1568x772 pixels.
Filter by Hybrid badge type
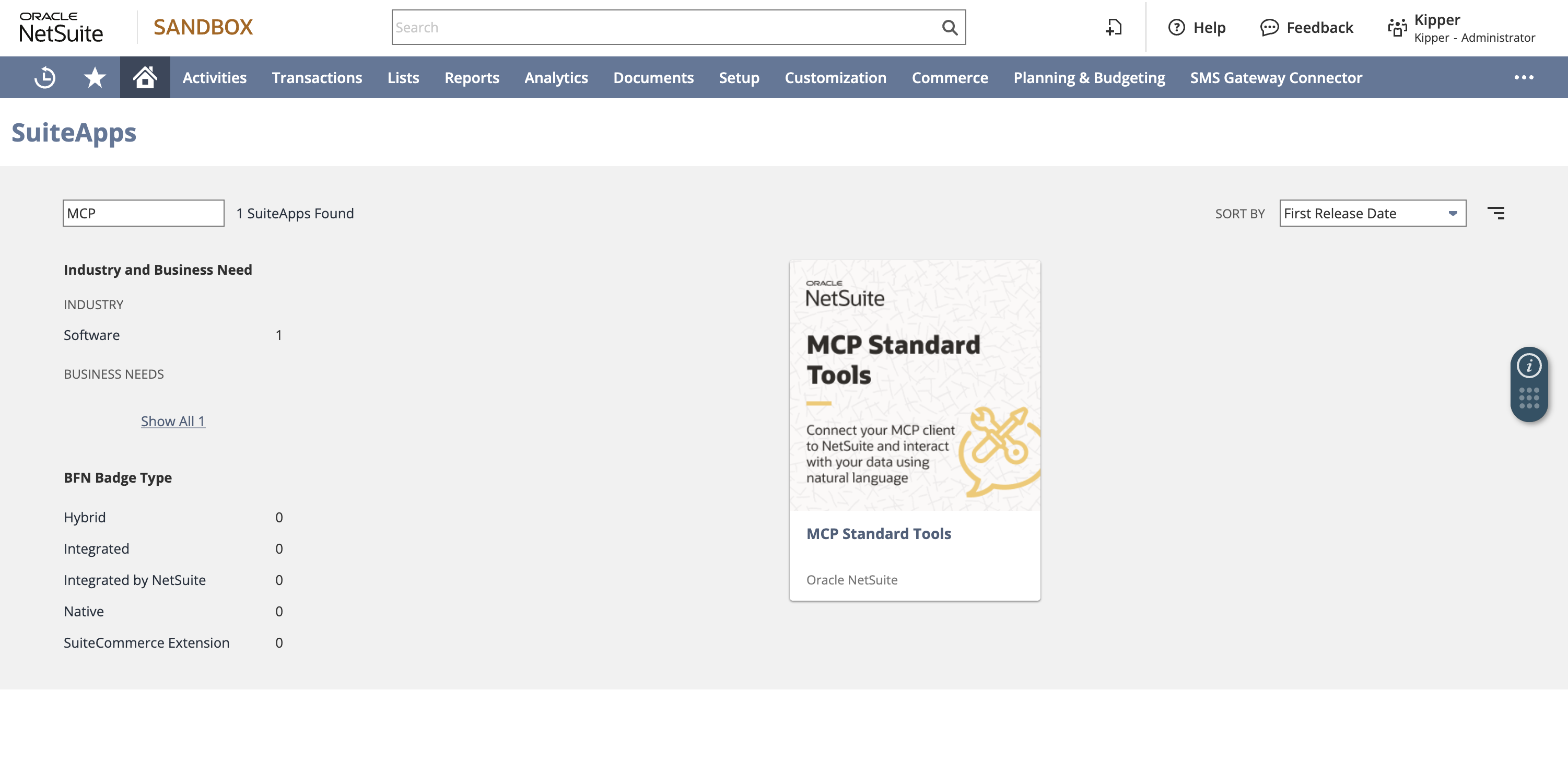(x=85, y=517)
